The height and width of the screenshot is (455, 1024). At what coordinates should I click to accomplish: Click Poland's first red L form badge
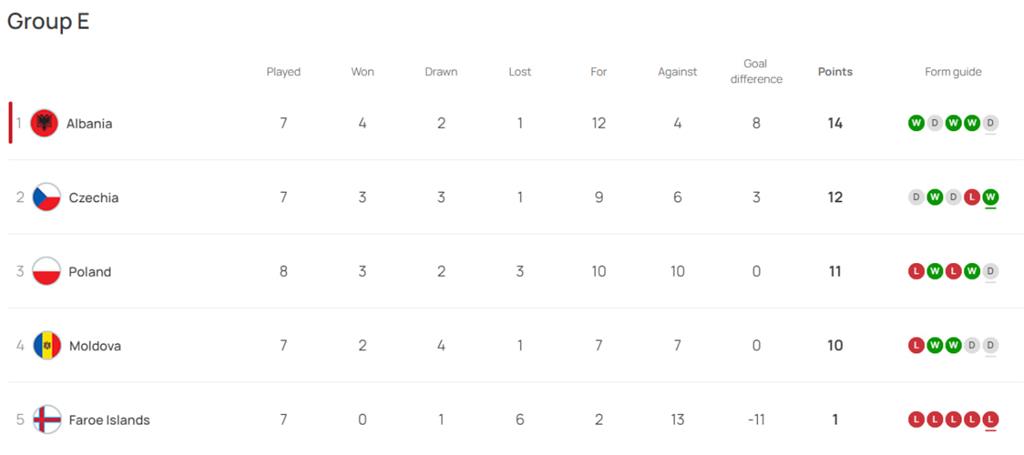pyautogui.click(x=916, y=272)
